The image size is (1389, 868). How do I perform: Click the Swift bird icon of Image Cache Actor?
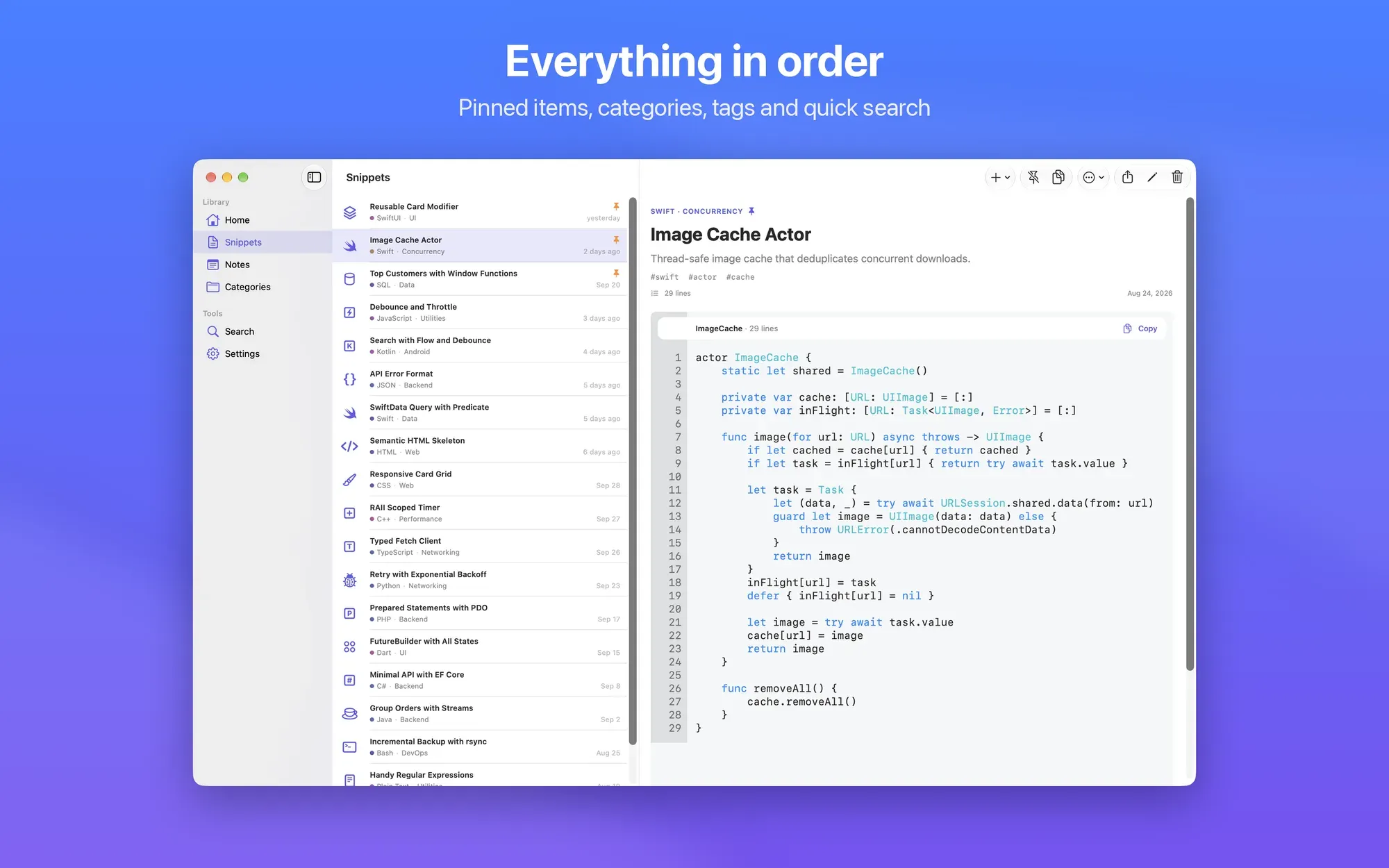[x=350, y=245]
